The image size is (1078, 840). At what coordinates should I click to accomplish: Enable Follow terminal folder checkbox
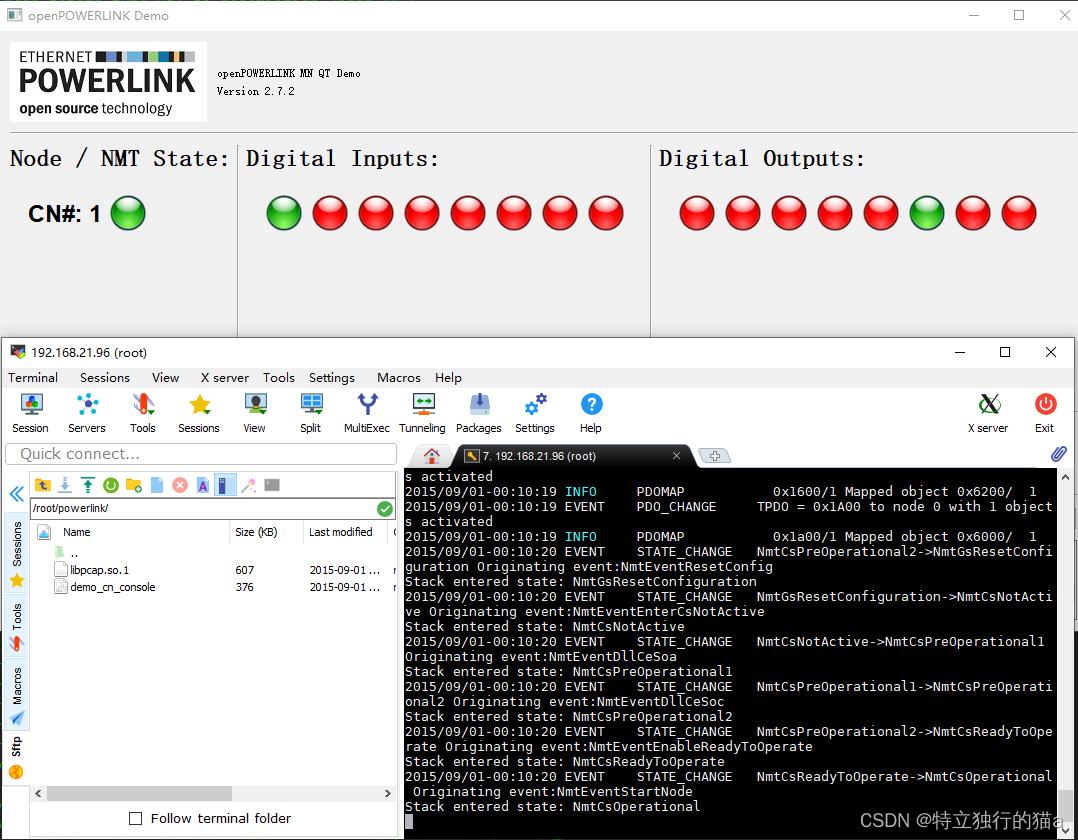[136, 818]
